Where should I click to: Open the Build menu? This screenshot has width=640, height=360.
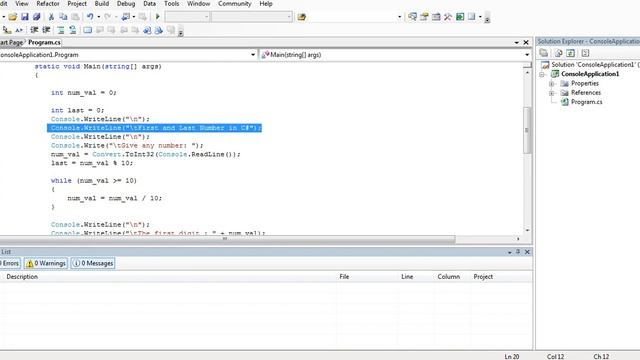[102, 4]
